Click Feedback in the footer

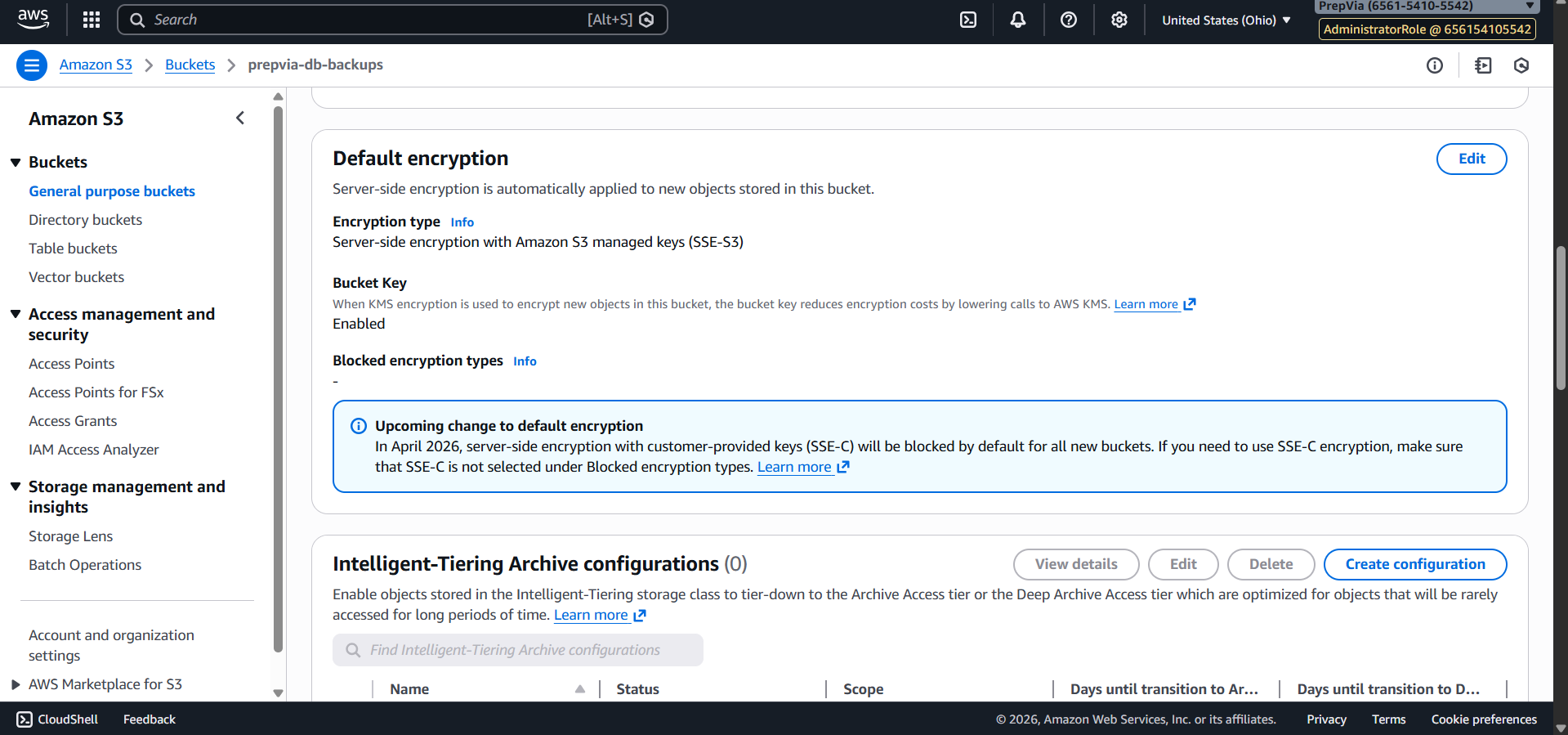[150, 719]
